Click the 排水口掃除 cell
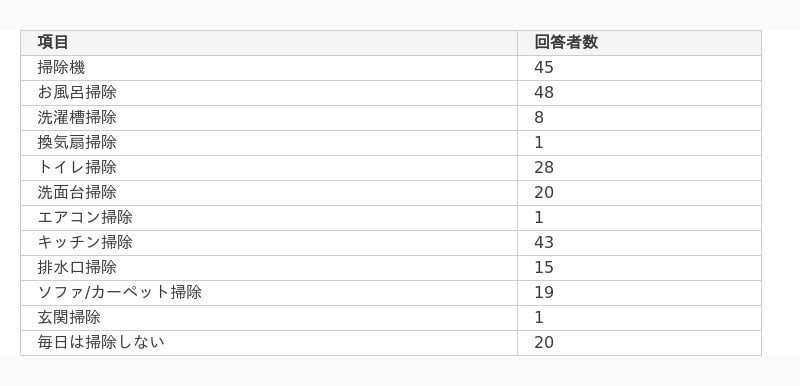Image resolution: width=800 pixels, height=386 pixels. click(x=269, y=268)
